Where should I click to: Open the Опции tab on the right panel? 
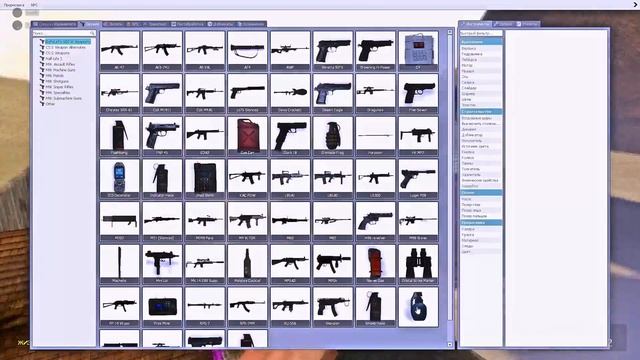(504, 24)
